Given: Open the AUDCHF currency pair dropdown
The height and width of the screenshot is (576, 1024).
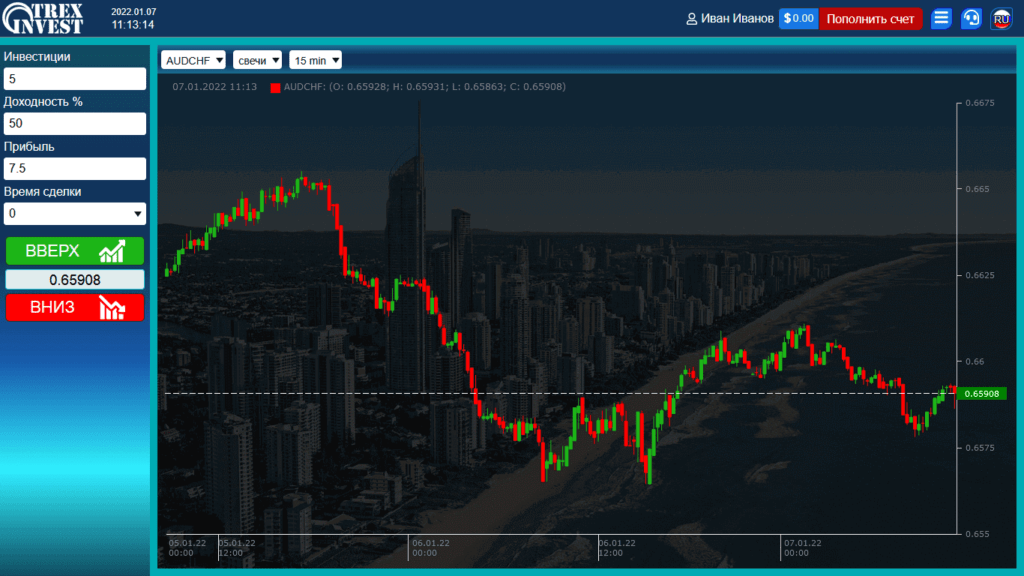Looking at the screenshot, I should coord(193,60).
